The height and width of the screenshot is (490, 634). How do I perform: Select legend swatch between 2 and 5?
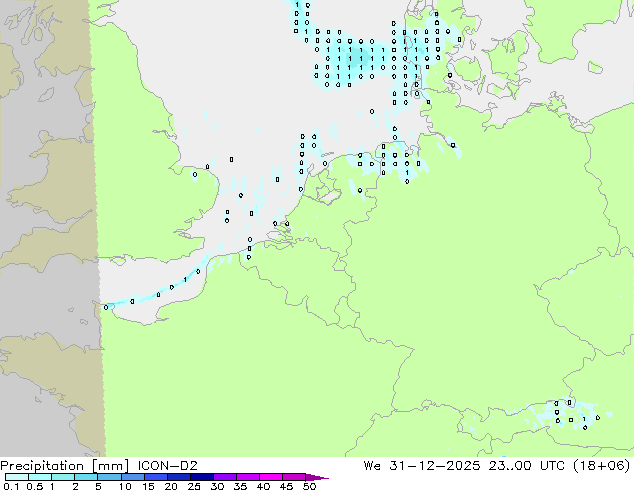point(86,477)
